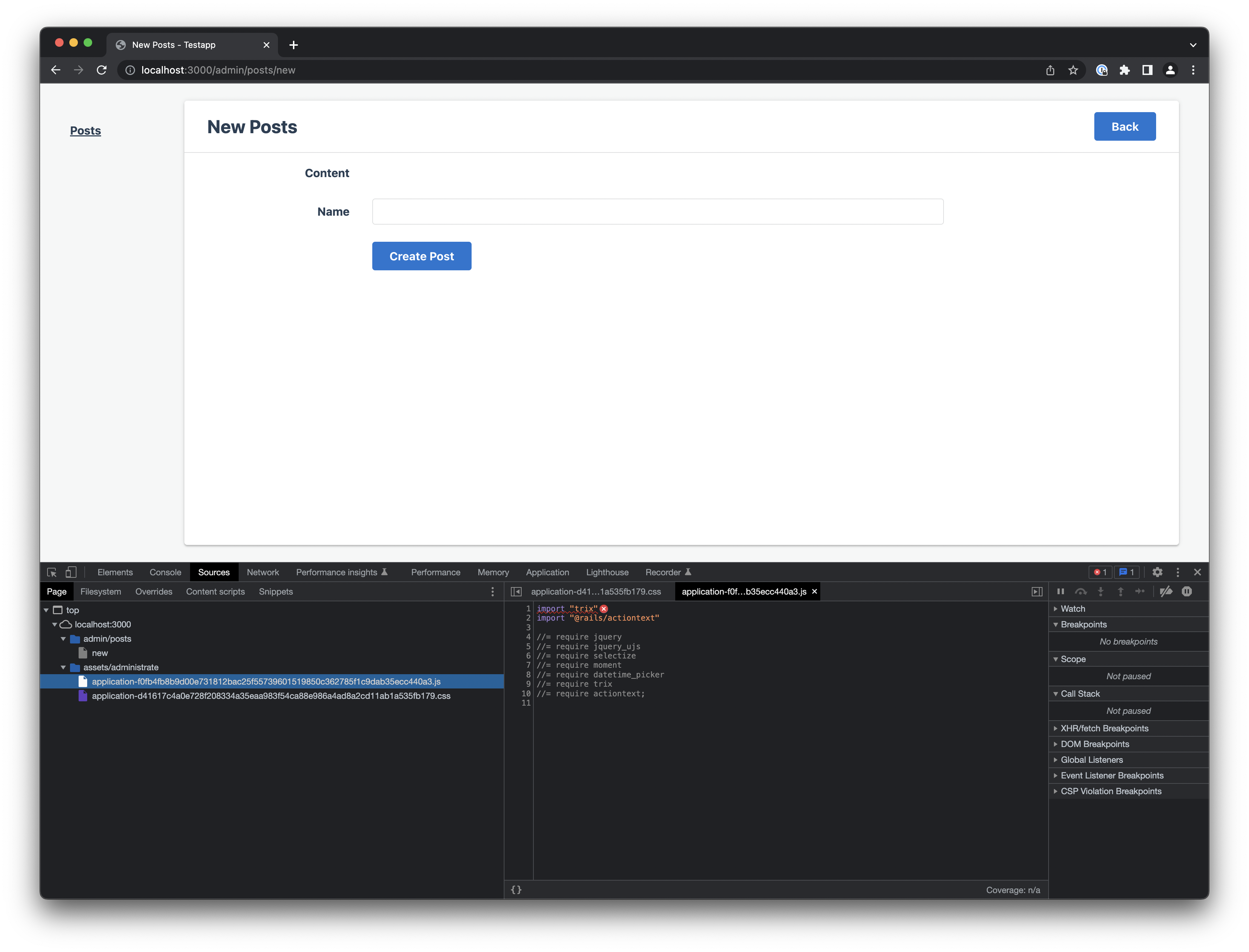Open the Posts sidebar link
1249x952 pixels.
pos(86,131)
